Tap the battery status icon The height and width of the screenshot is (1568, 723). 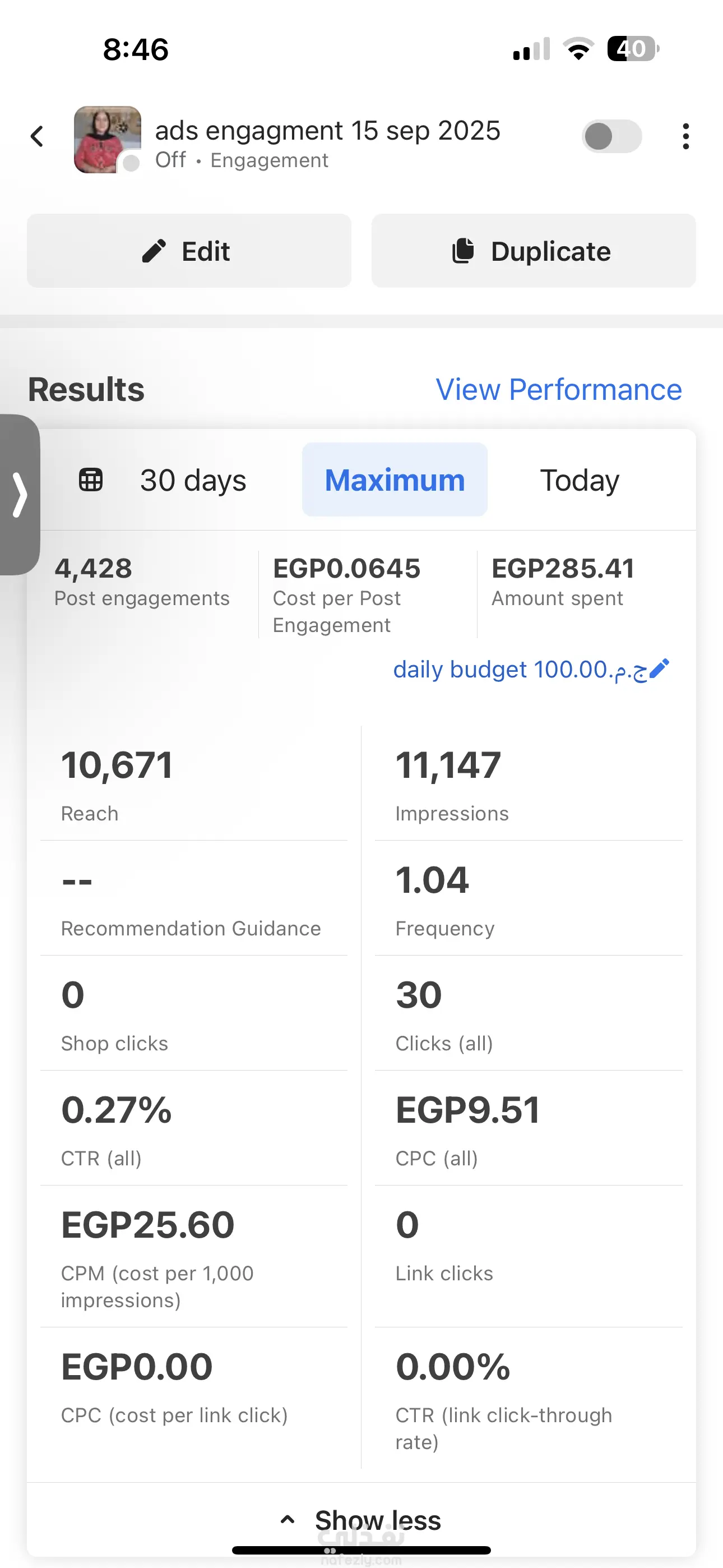coord(632,49)
